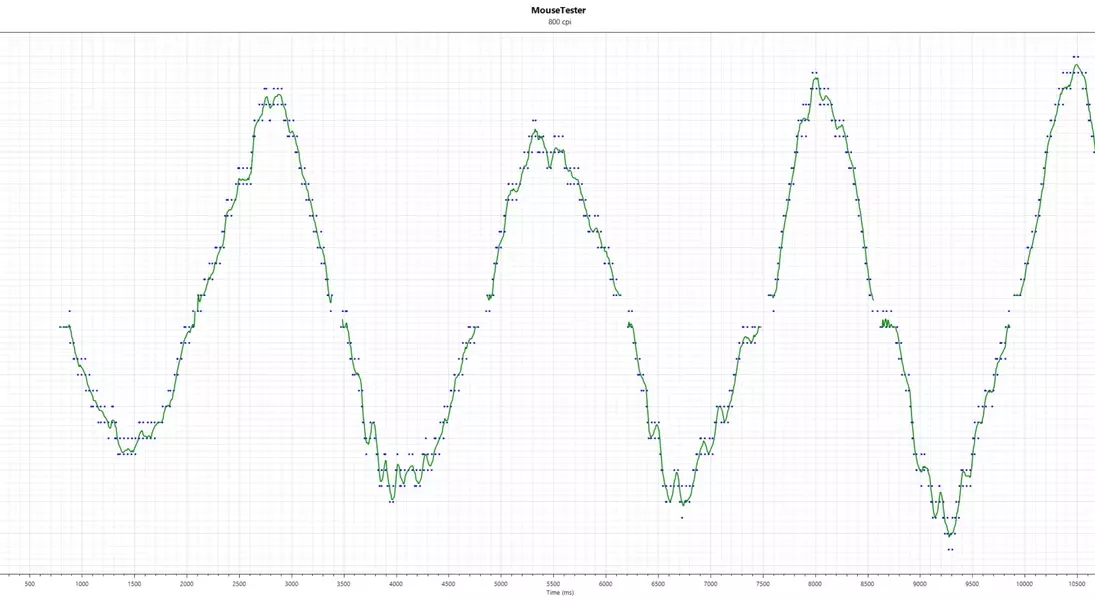The width and height of the screenshot is (1095, 600).
Task: Click the 5500 time axis label
Action: pos(553,584)
